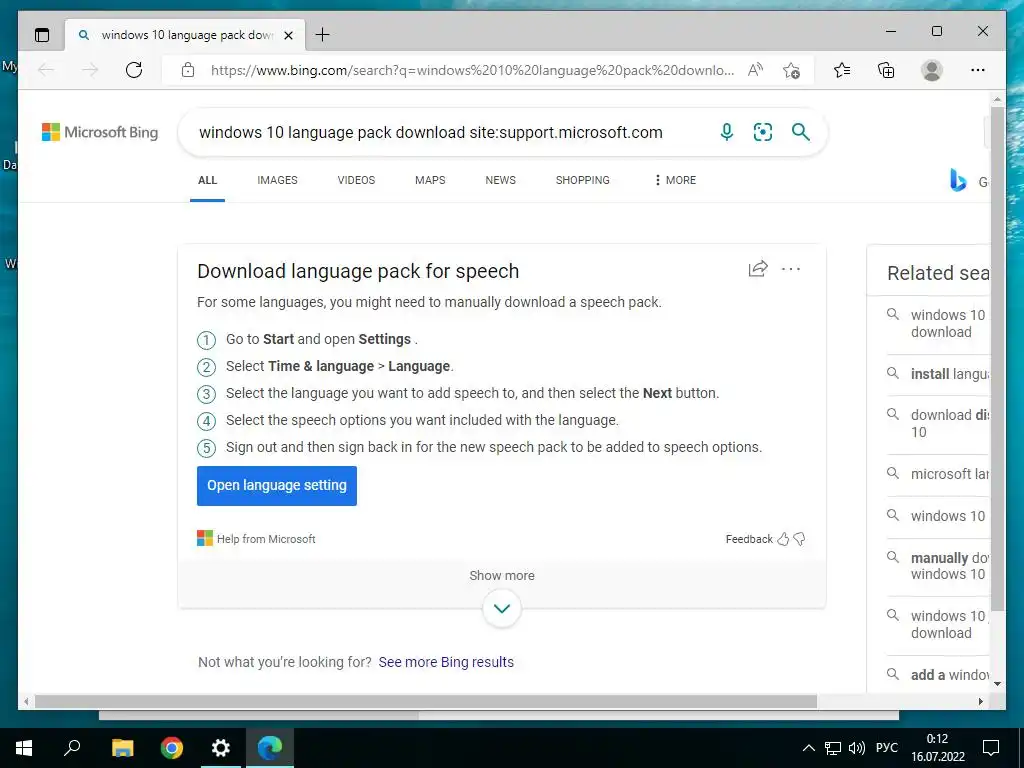Close the windows 10 language pack tab
The width and height of the screenshot is (1024, 768).
pyautogui.click(x=288, y=35)
